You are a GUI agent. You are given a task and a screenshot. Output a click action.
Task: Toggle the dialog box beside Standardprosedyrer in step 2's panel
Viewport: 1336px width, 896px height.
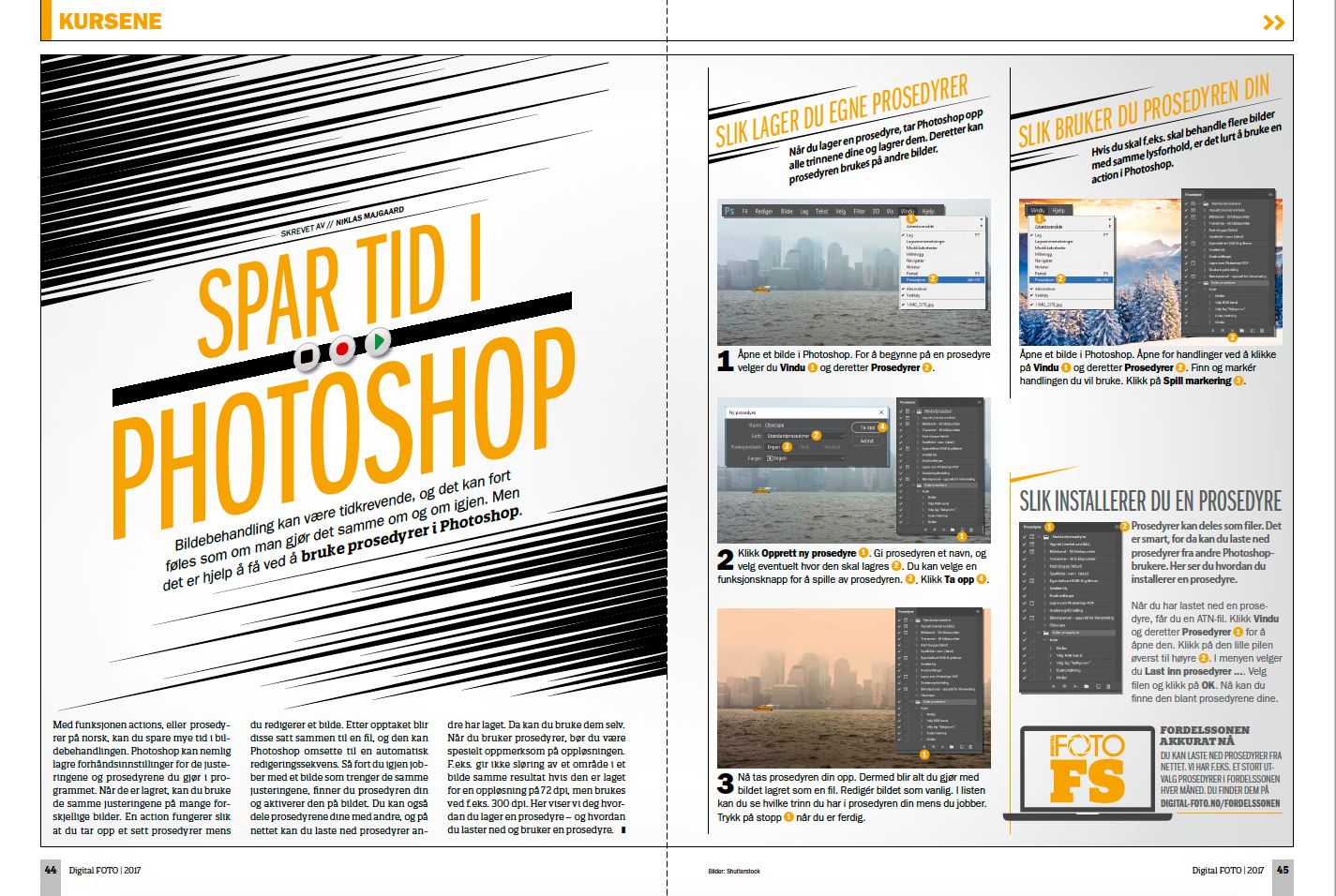point(908,411)
